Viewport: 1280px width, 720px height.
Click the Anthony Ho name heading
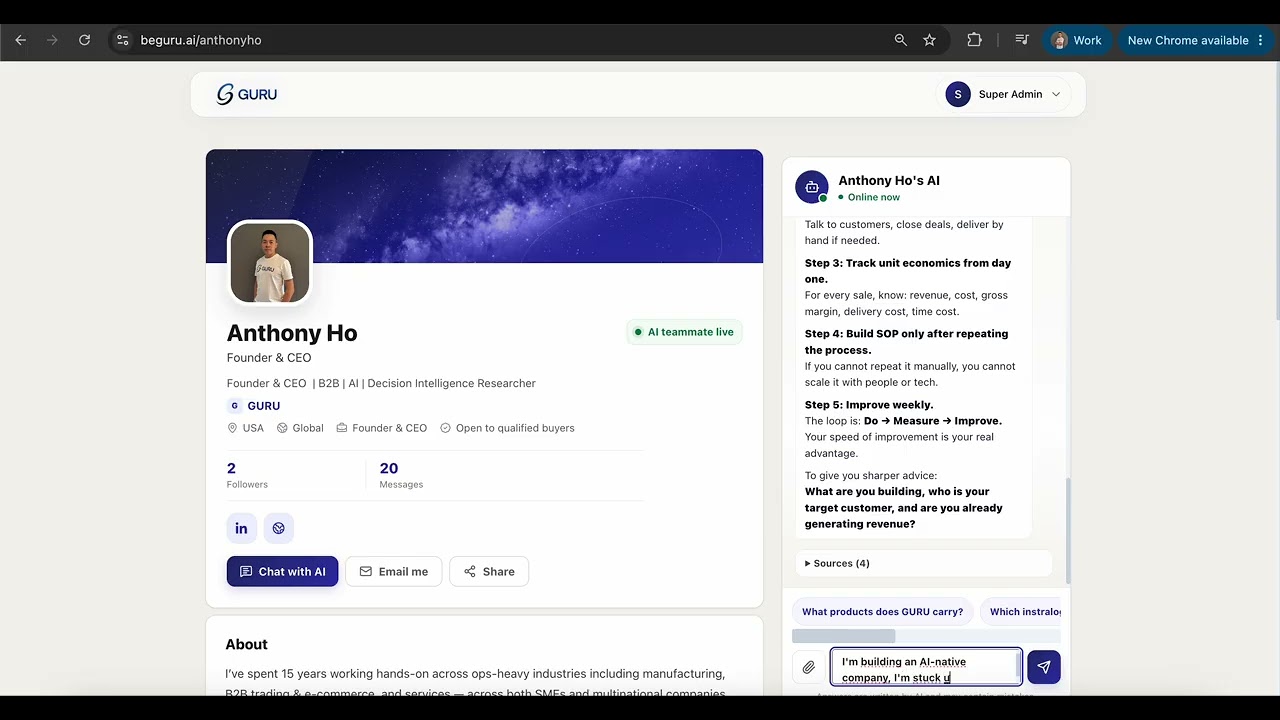(292, 333)
